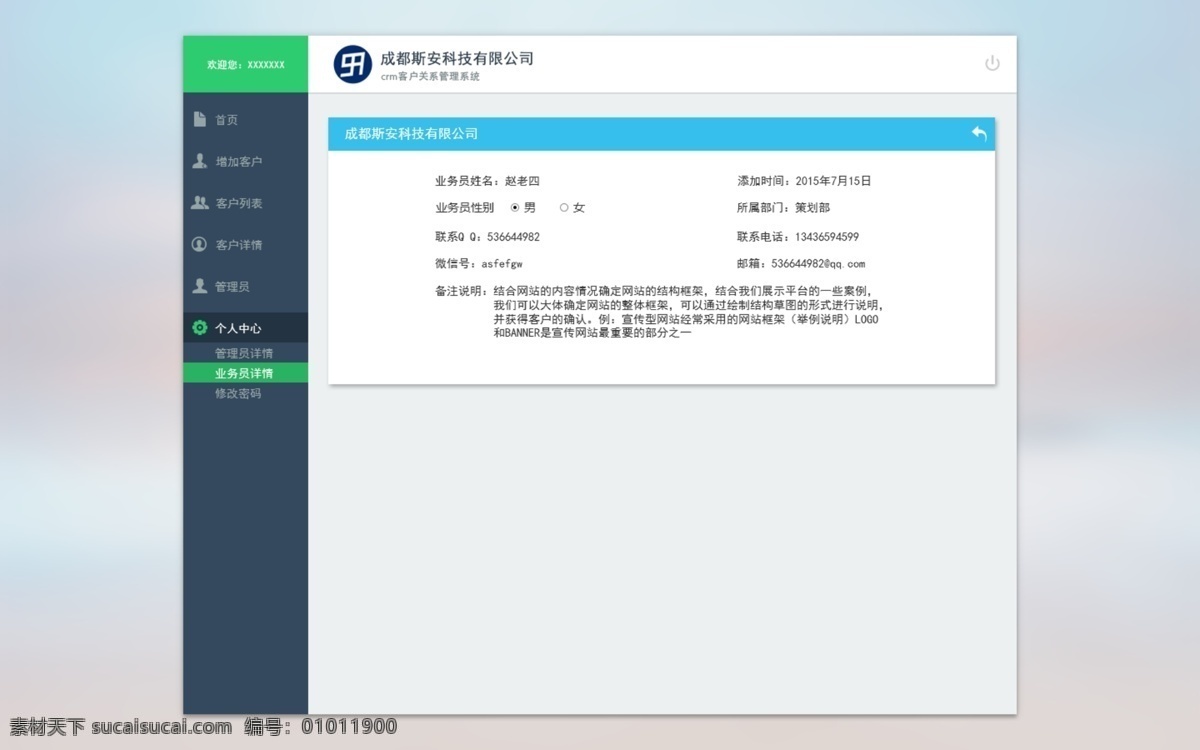
Task: Click the company logo emblem
Action: pyautogui.click(x=352, y=64)
